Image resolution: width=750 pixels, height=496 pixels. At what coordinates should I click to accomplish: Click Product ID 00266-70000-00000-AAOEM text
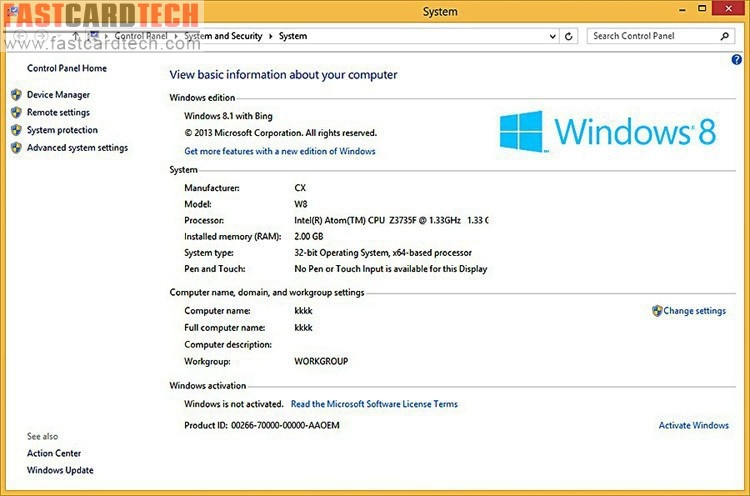[x=262, y=425]
